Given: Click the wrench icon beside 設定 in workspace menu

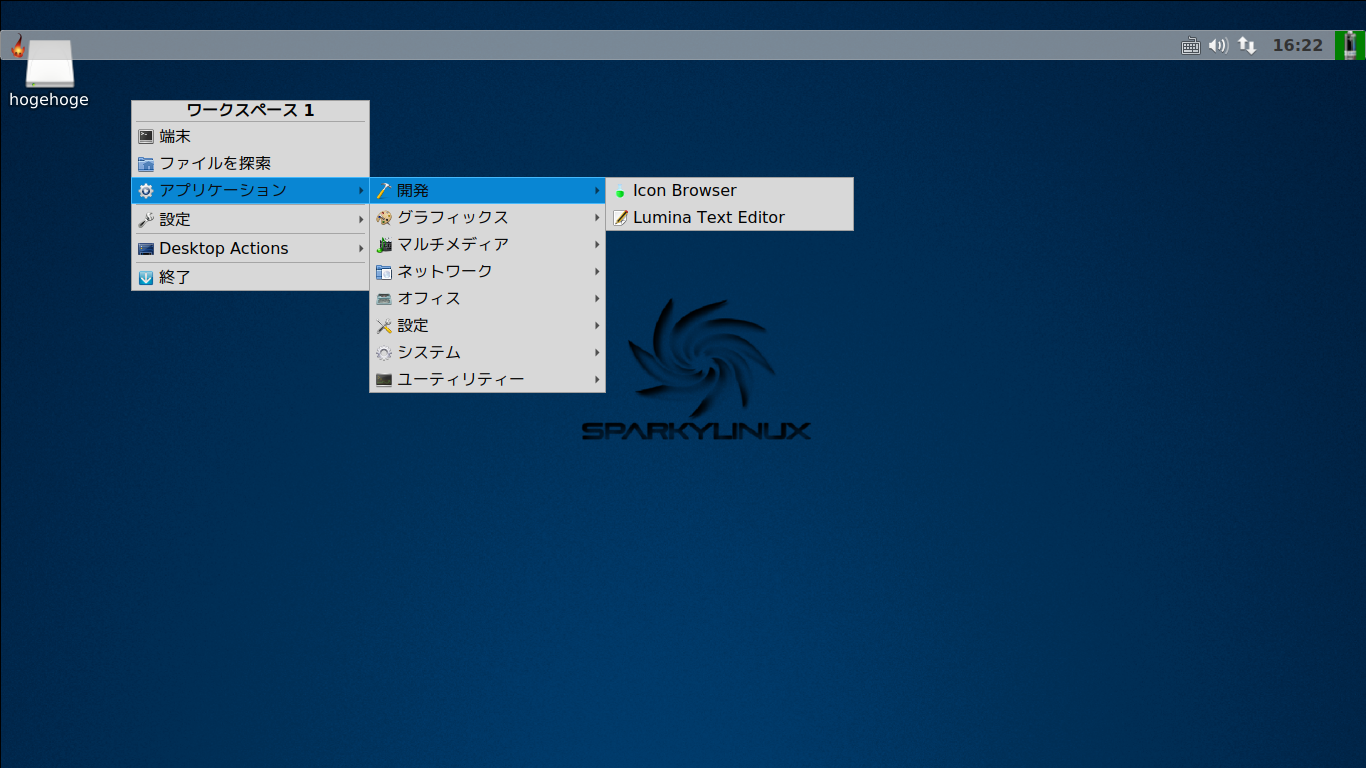Looking at the screenshot, I should (146, 219).
